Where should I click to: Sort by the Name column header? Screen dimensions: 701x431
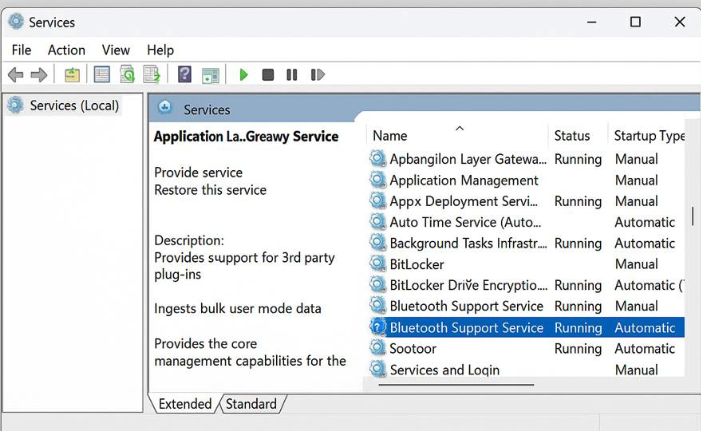[390, 135]
